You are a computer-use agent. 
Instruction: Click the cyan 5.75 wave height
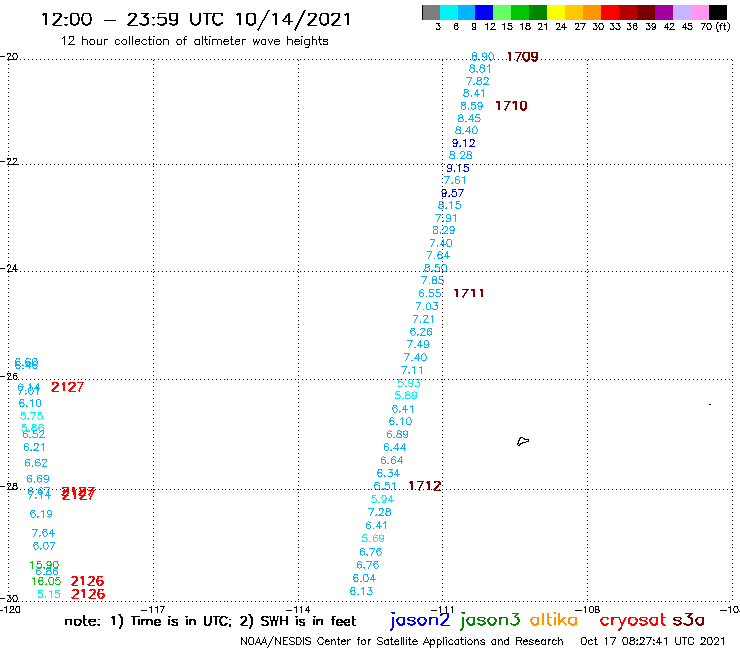(32, 416)
